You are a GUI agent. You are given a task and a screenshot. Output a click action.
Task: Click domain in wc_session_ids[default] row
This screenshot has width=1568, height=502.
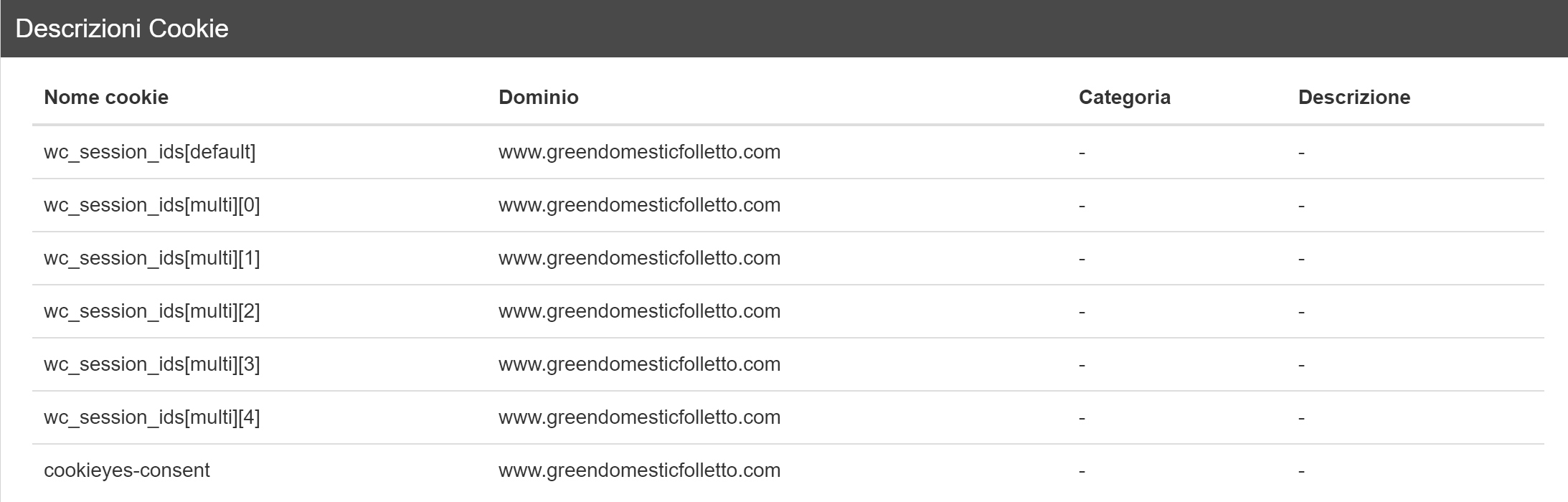(640, 152)
